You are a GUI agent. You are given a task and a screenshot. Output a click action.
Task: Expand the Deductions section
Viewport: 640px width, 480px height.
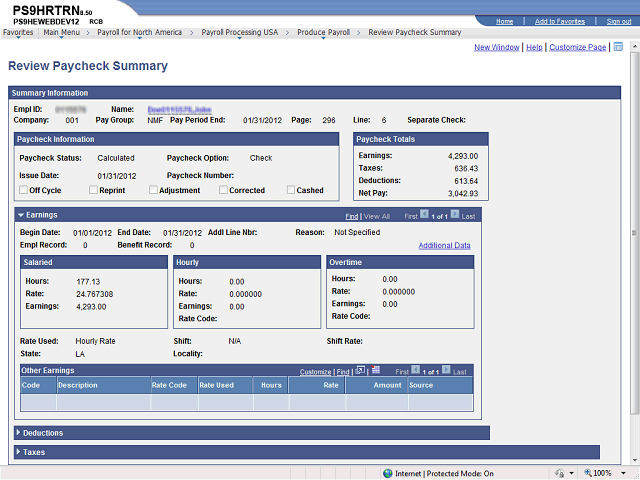coord(18,432)
